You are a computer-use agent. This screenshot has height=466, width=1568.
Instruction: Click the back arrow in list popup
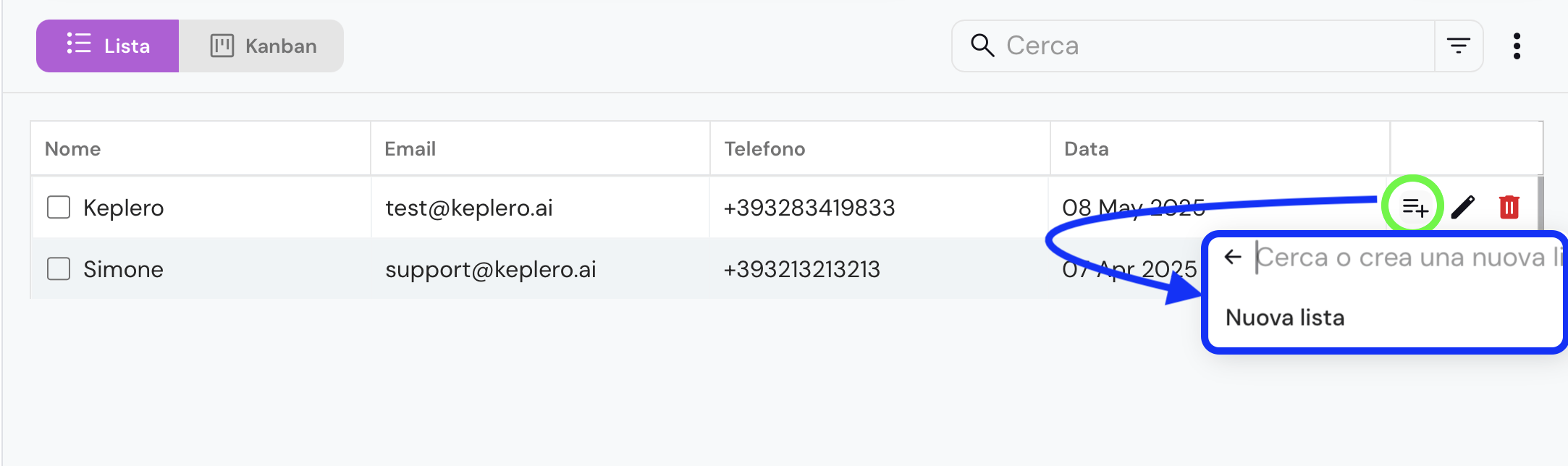(x=1233, y=257)
